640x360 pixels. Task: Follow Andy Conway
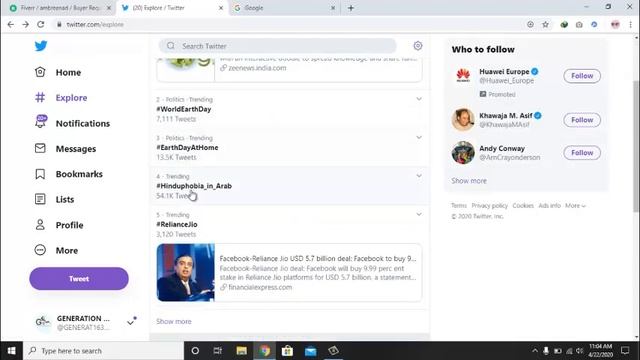click(x=582, y=153)
